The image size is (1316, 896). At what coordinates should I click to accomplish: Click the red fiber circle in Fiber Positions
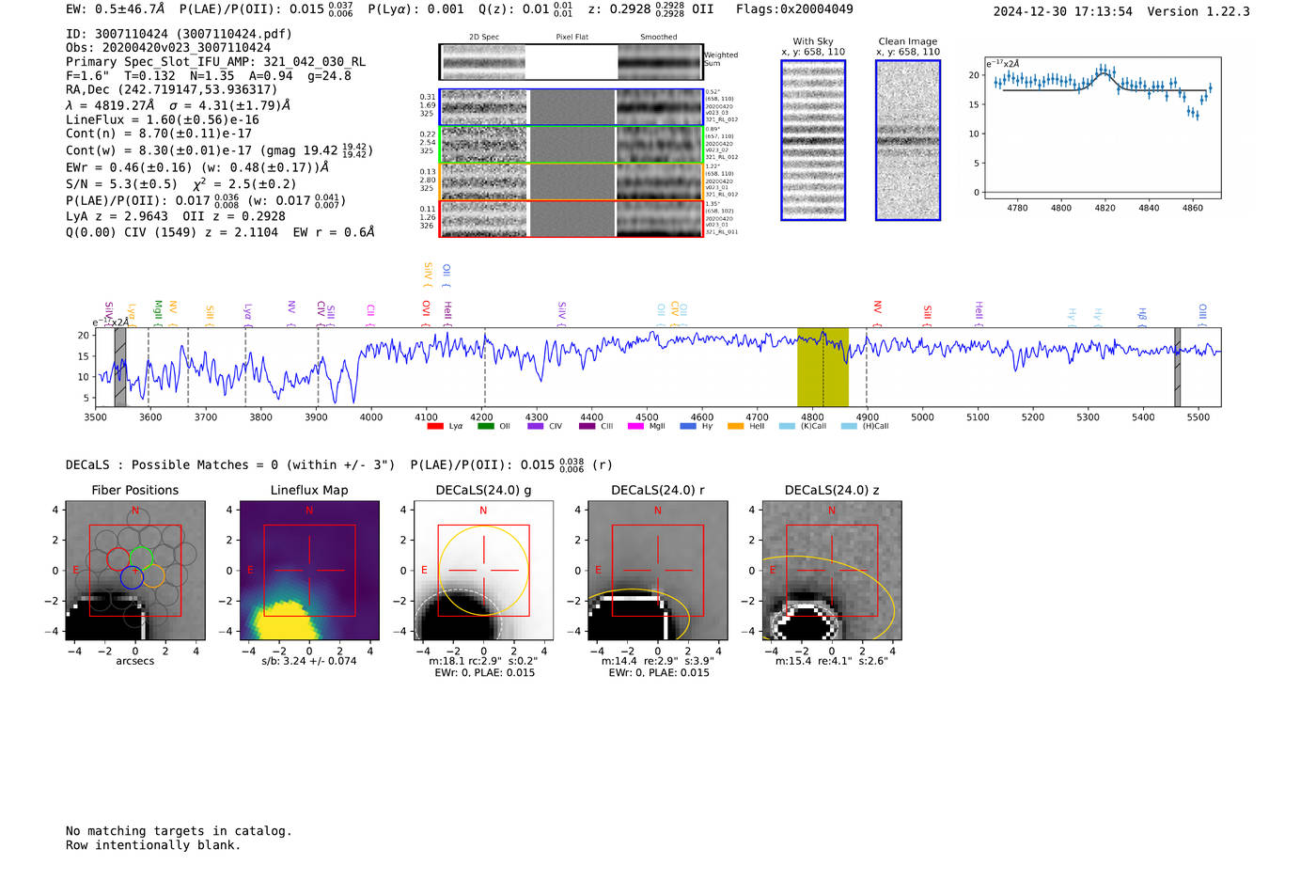[x=118, y=558]
